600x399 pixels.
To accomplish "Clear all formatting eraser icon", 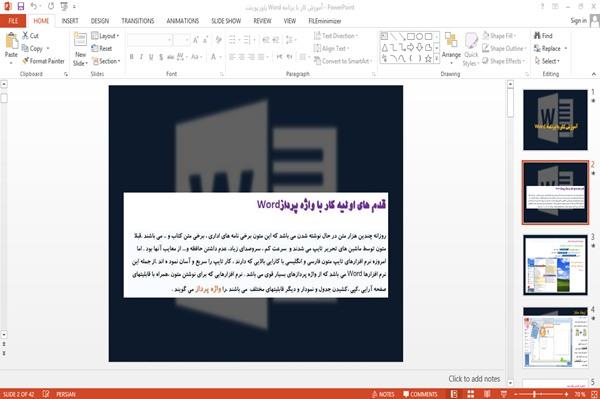I will tap(218, 40).
